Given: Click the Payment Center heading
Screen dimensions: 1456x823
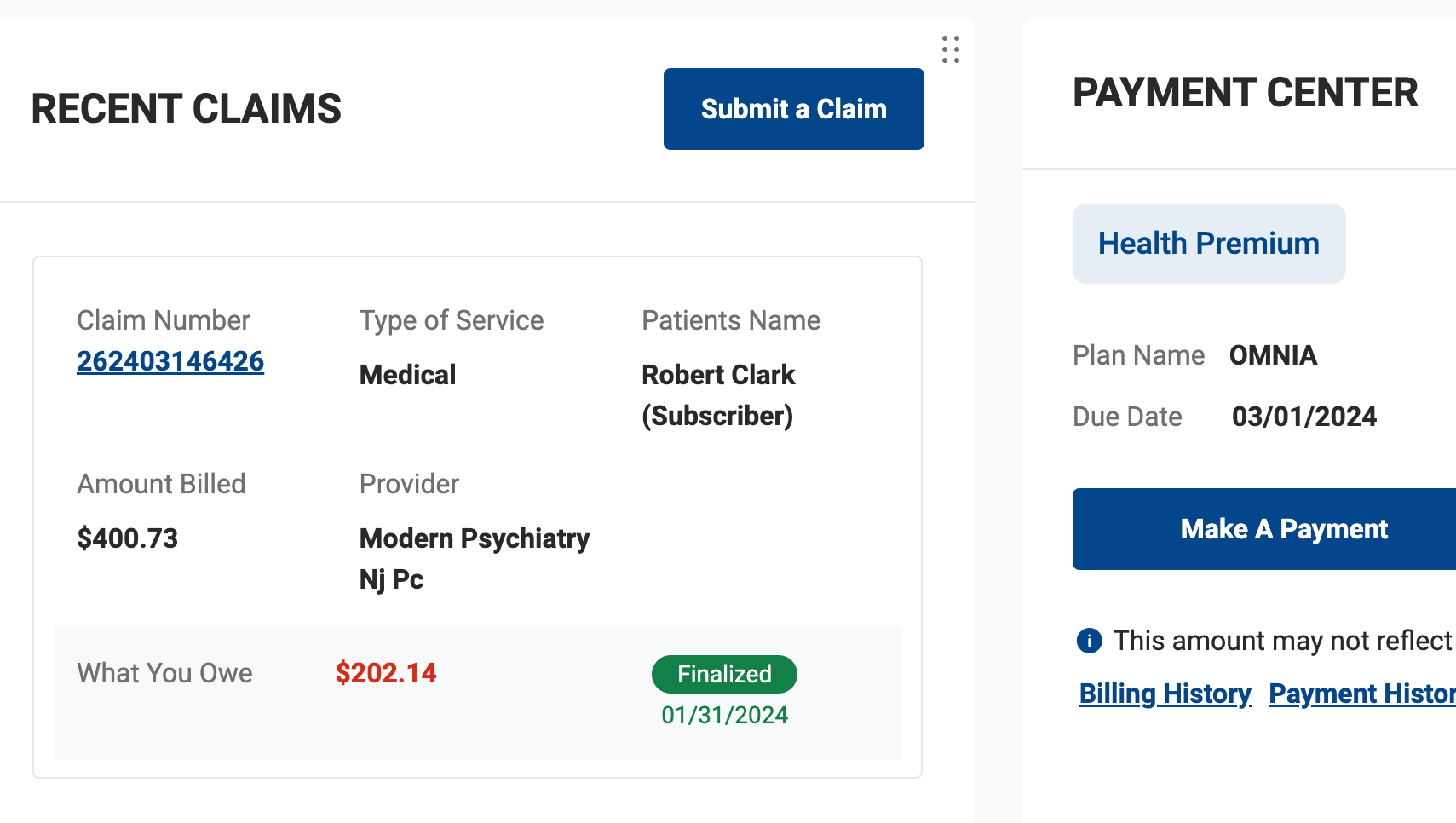Looking at the screenshot, I should (x=1245, y=93).
